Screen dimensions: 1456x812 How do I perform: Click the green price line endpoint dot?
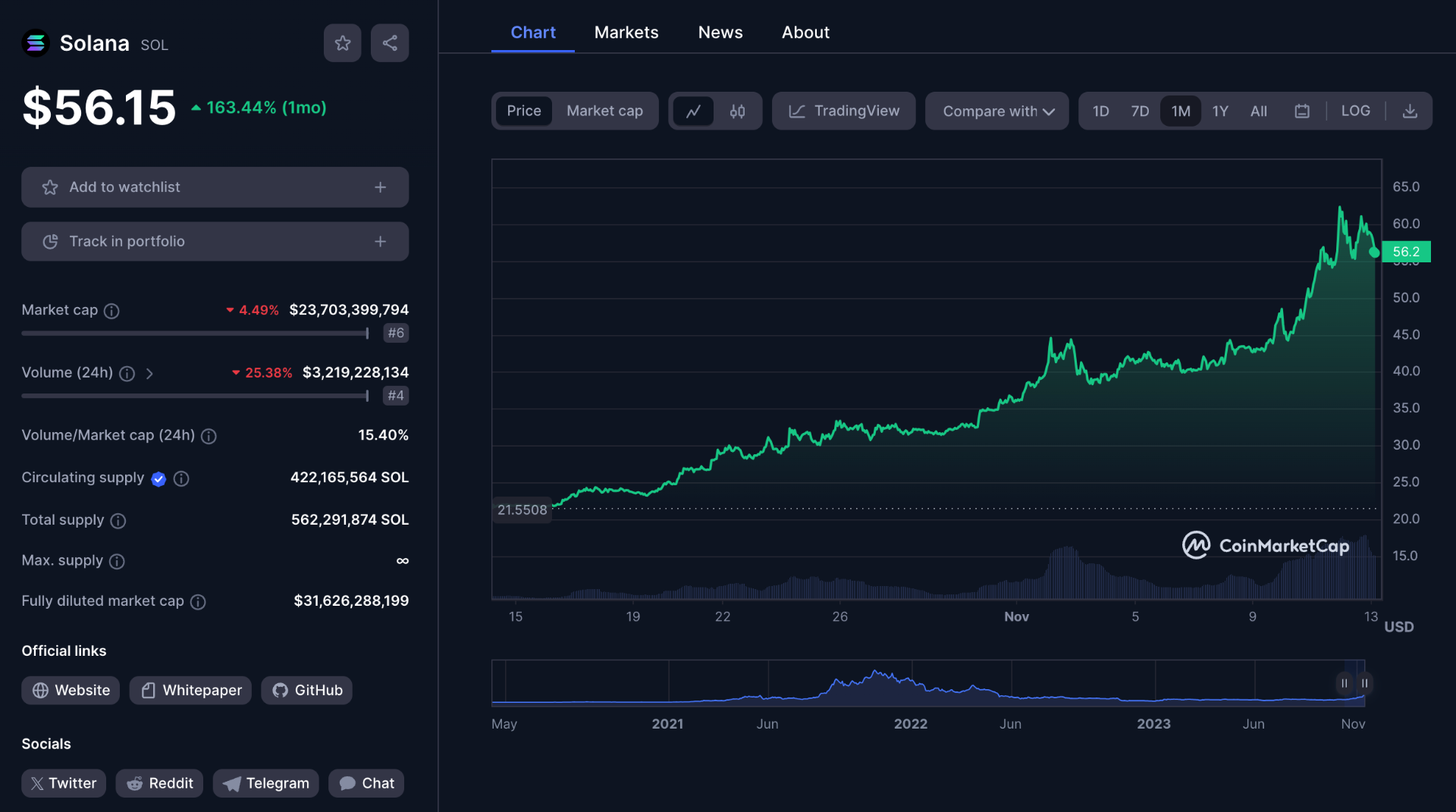[1374, 252]
